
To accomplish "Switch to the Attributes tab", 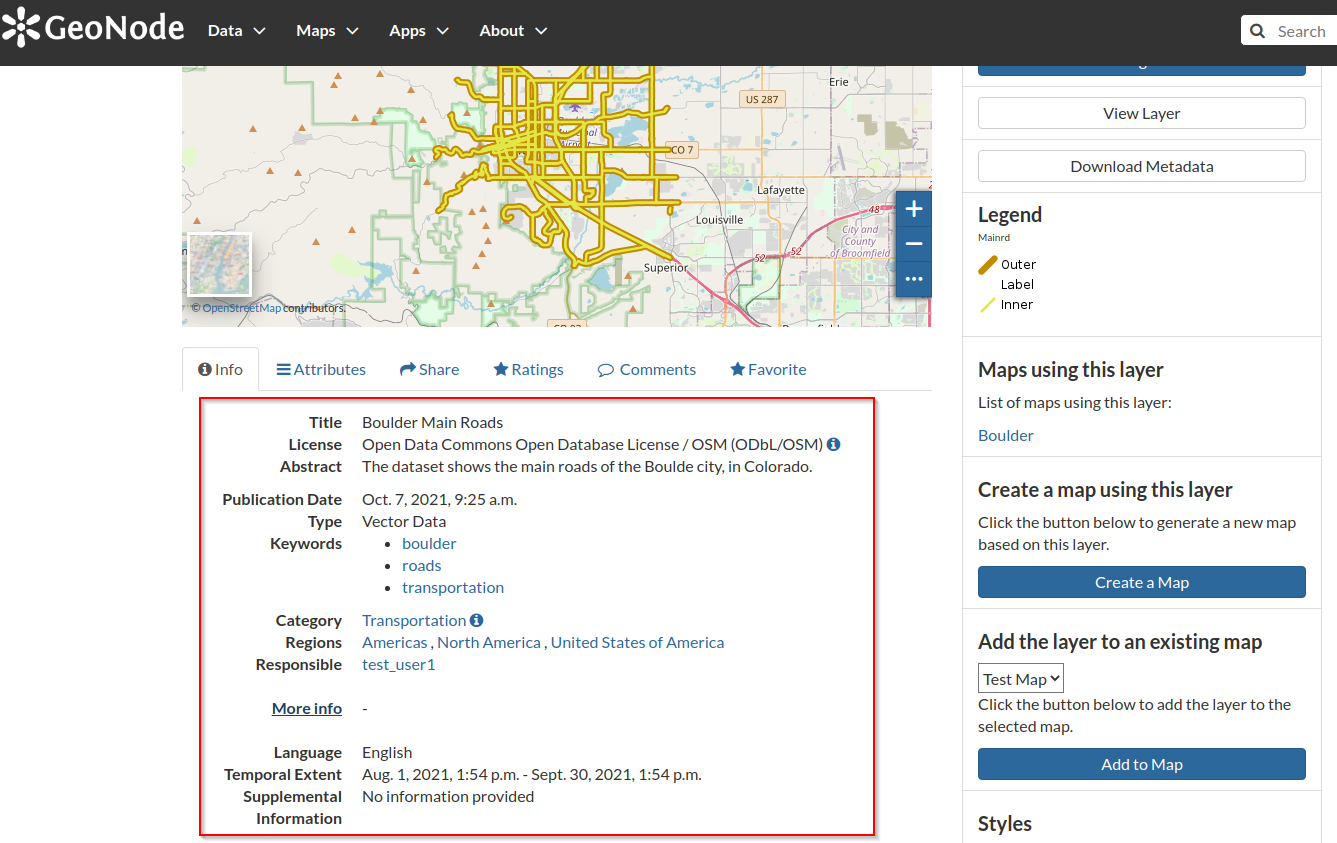I will 321,369.
